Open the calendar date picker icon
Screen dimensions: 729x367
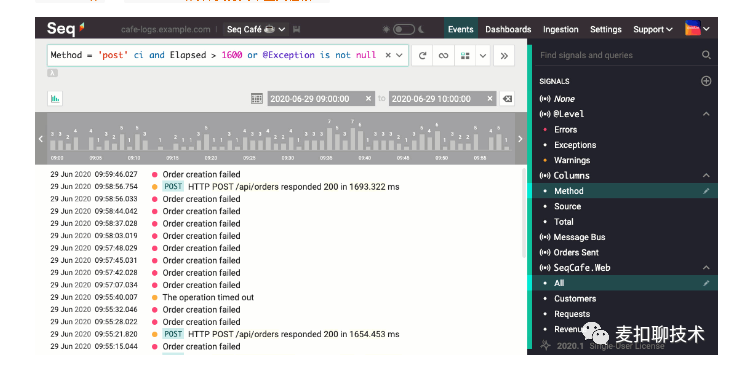pos(257,99)
